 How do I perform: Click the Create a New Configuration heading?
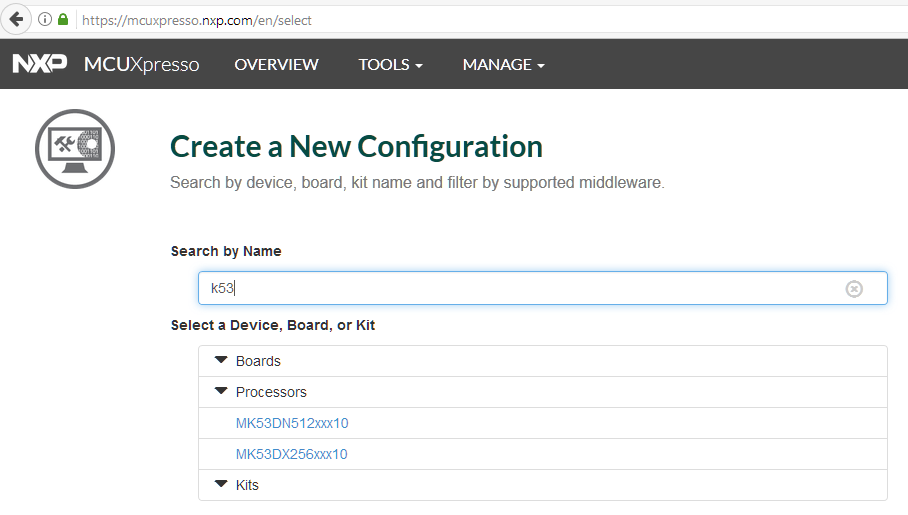[x=356, y=146]
